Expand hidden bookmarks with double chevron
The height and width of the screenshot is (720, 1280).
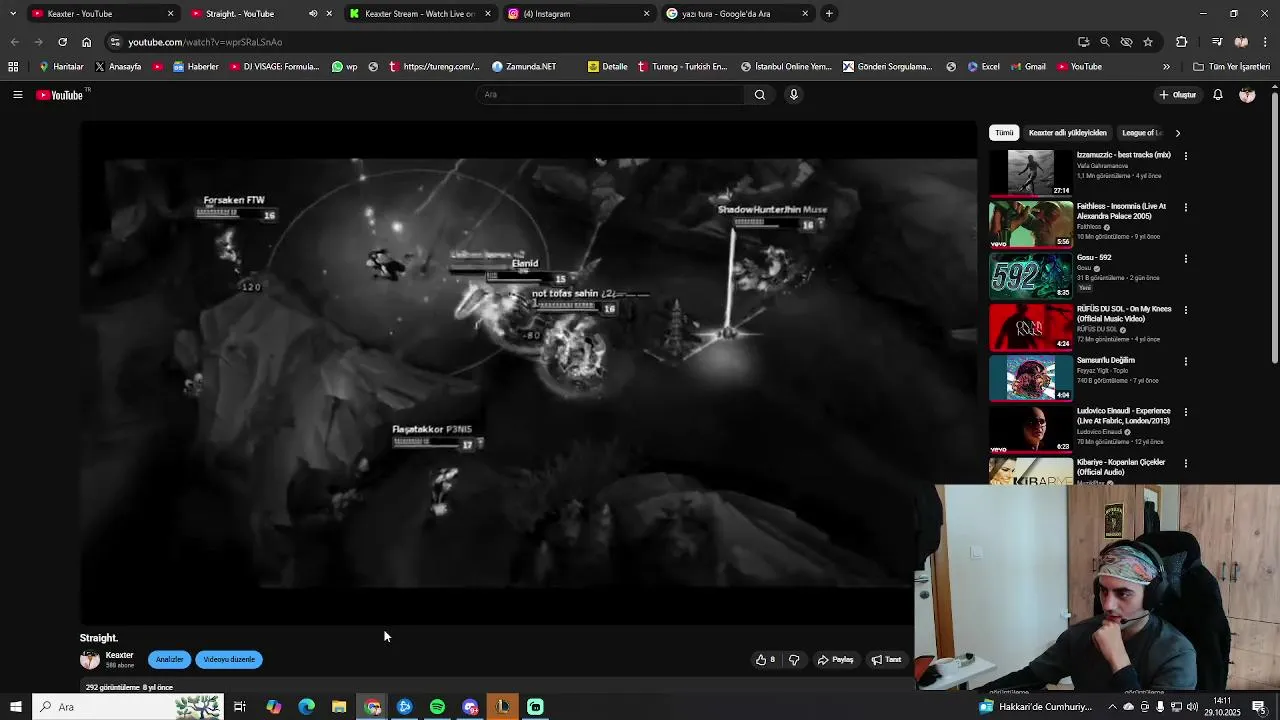(x=1166, y=67)
